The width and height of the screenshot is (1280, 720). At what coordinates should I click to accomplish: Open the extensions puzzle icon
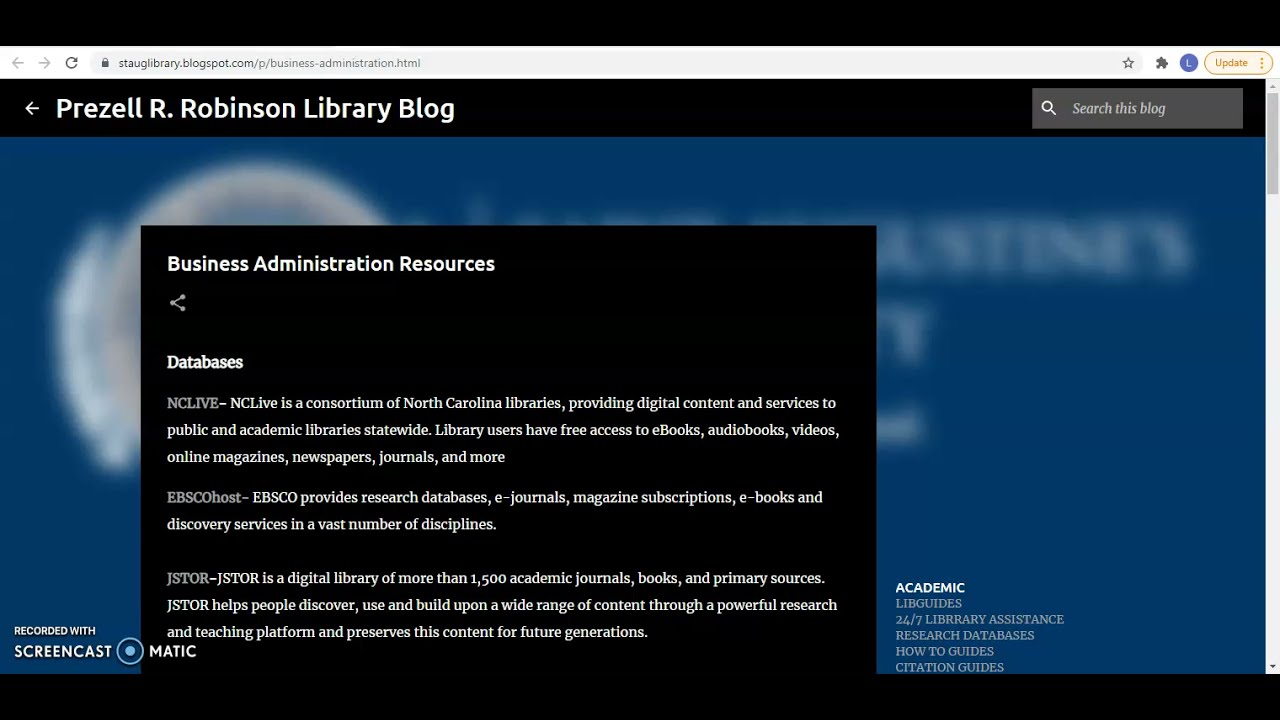[1161, 63]
